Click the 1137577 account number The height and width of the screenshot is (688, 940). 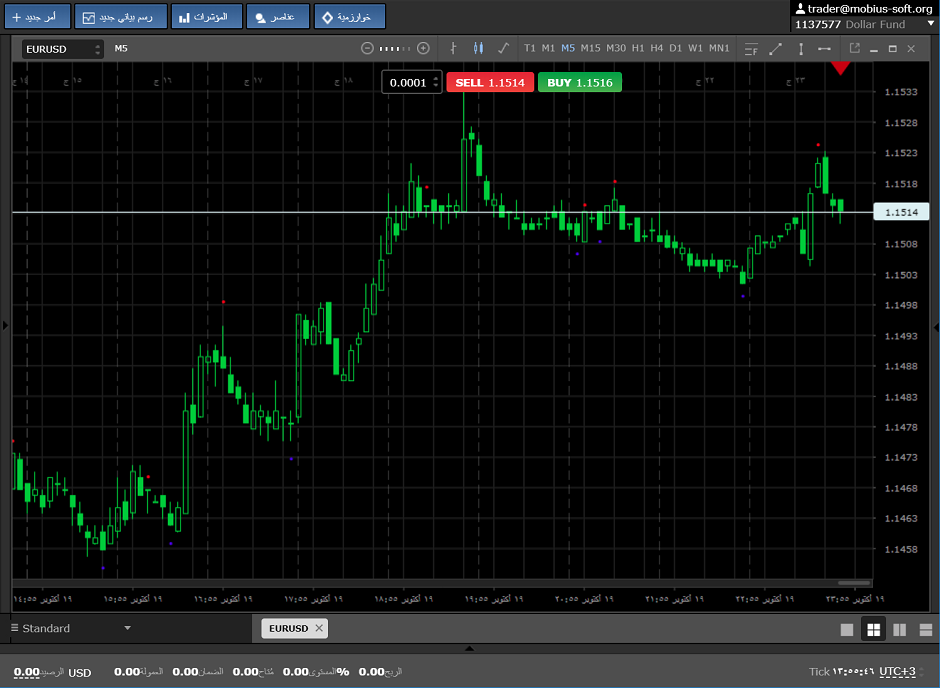tap(818, 25)
